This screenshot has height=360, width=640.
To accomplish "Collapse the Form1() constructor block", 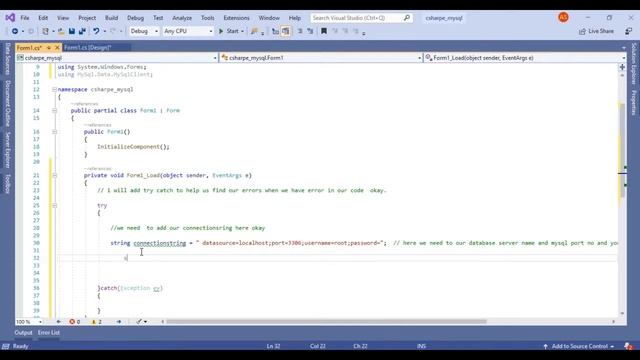I will [x=54, y=132].
